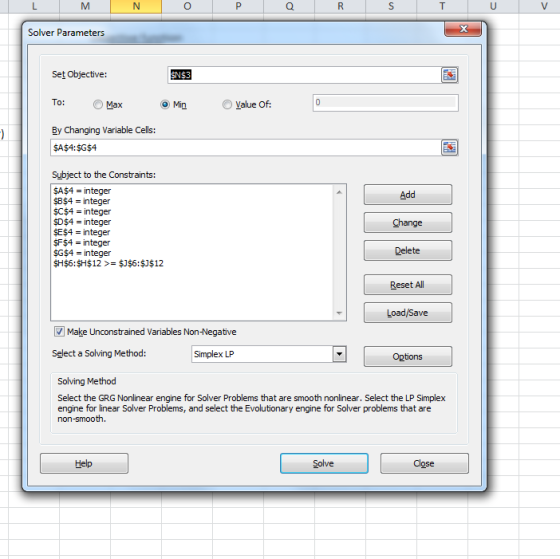Screen dimensions: 560x559
Task: Select constraint $A$4 = integer
Action: (x=82, y=191)
